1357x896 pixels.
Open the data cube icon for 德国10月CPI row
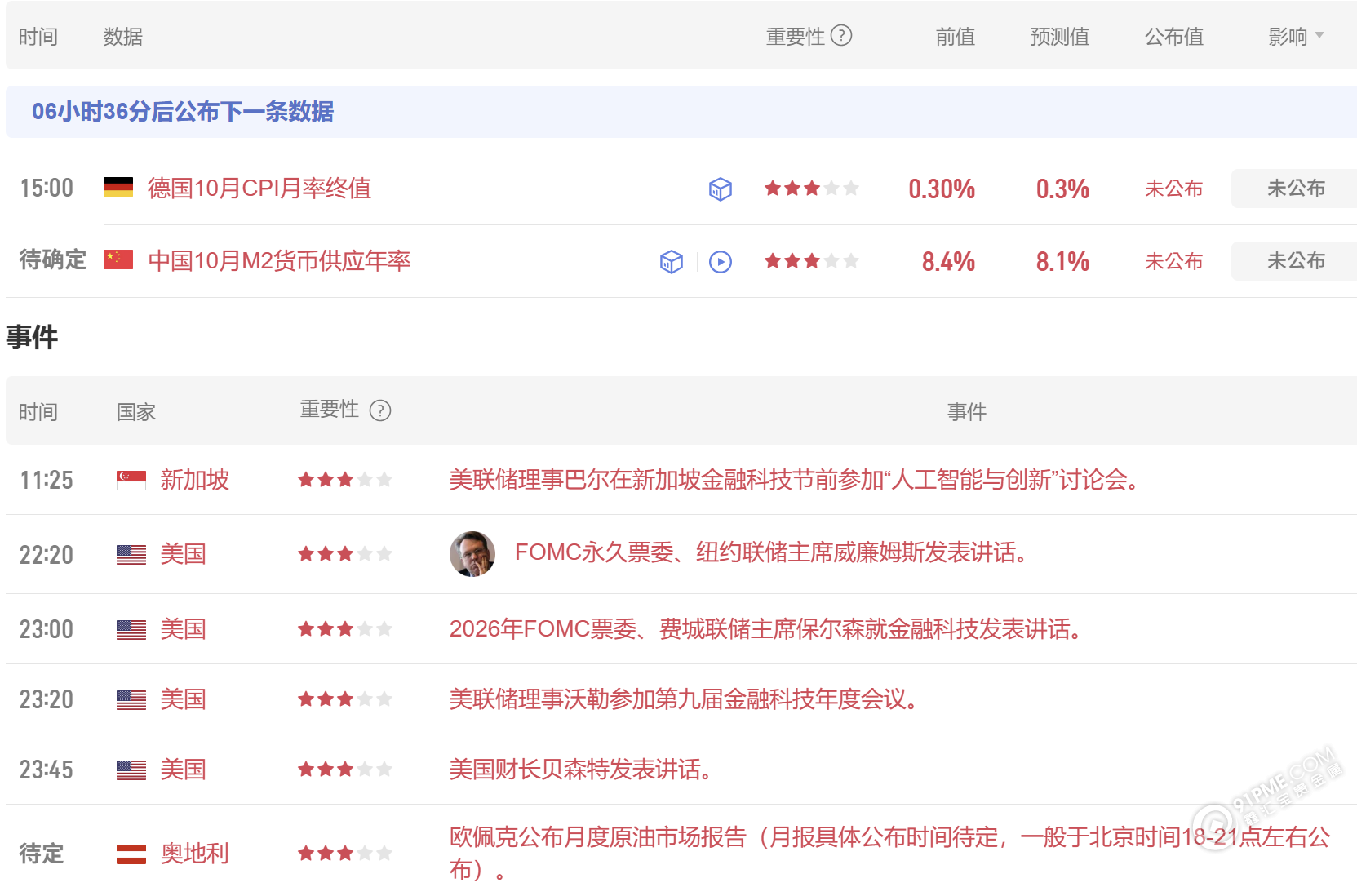click(x=719, y=189)
